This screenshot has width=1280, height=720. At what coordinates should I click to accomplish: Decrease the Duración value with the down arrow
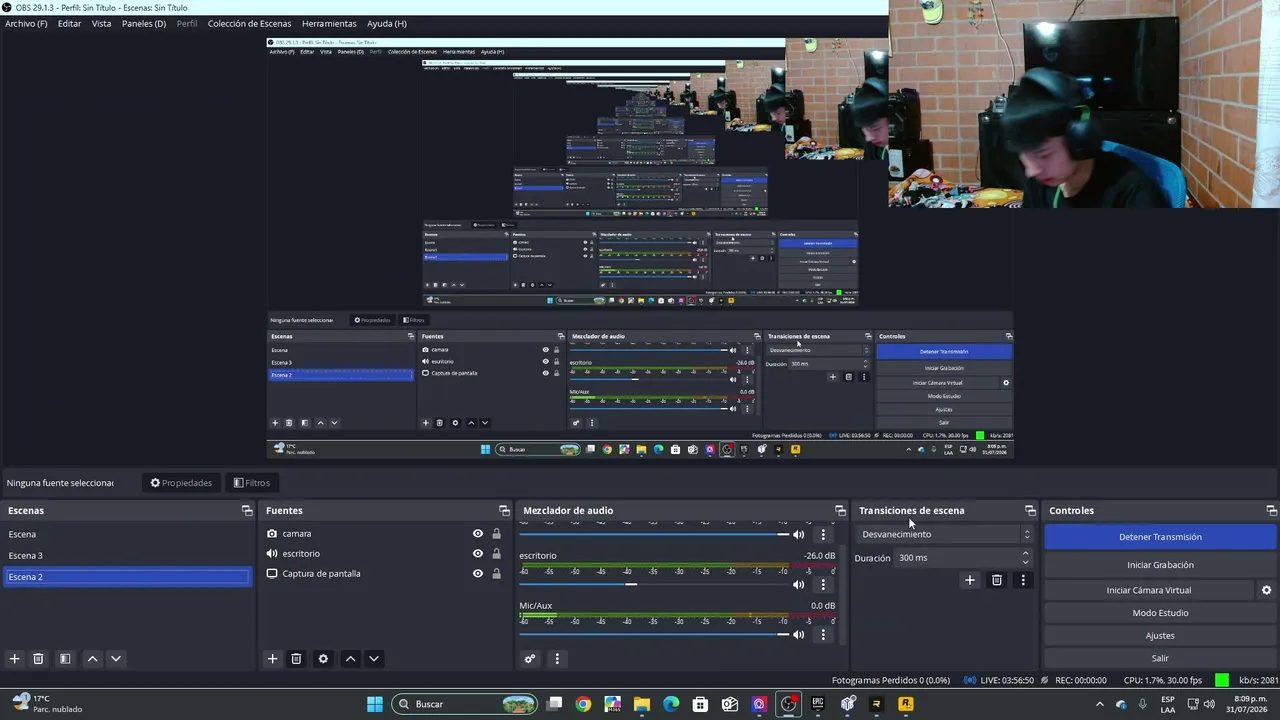1025,562
